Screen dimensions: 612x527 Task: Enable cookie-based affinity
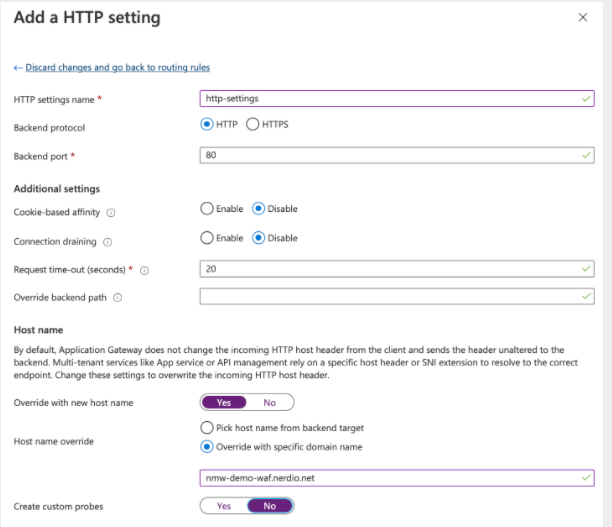206,209
